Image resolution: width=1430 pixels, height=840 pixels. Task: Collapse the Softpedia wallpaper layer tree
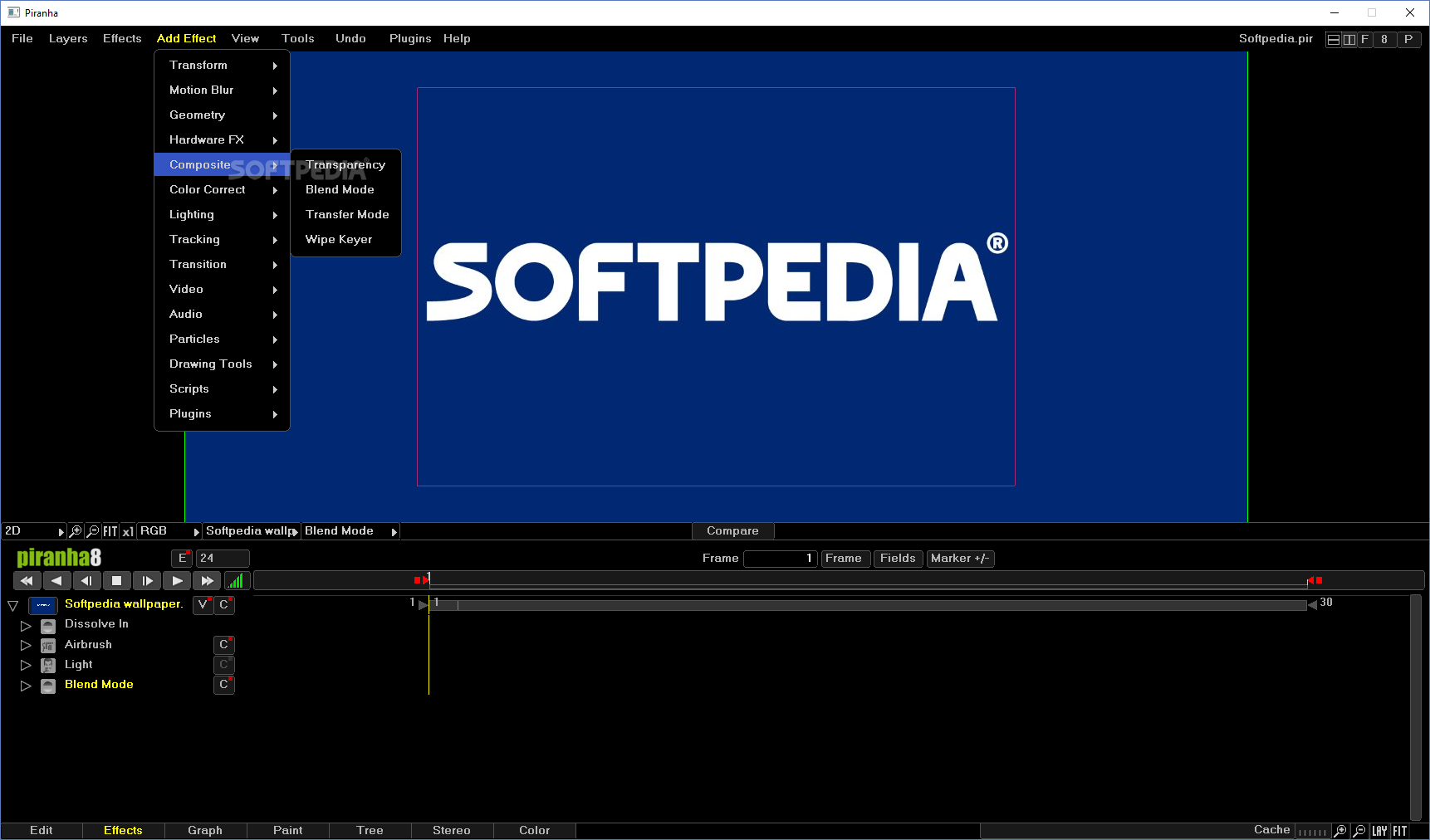[x=12, y=606]
